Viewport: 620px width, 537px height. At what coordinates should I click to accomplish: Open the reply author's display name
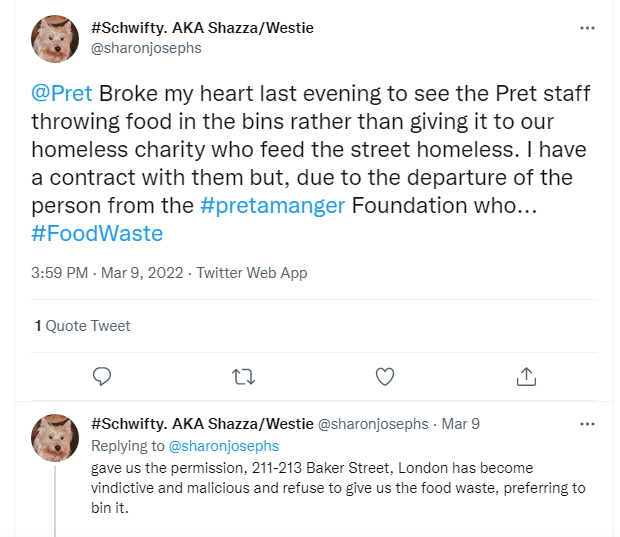coord(201,424)
